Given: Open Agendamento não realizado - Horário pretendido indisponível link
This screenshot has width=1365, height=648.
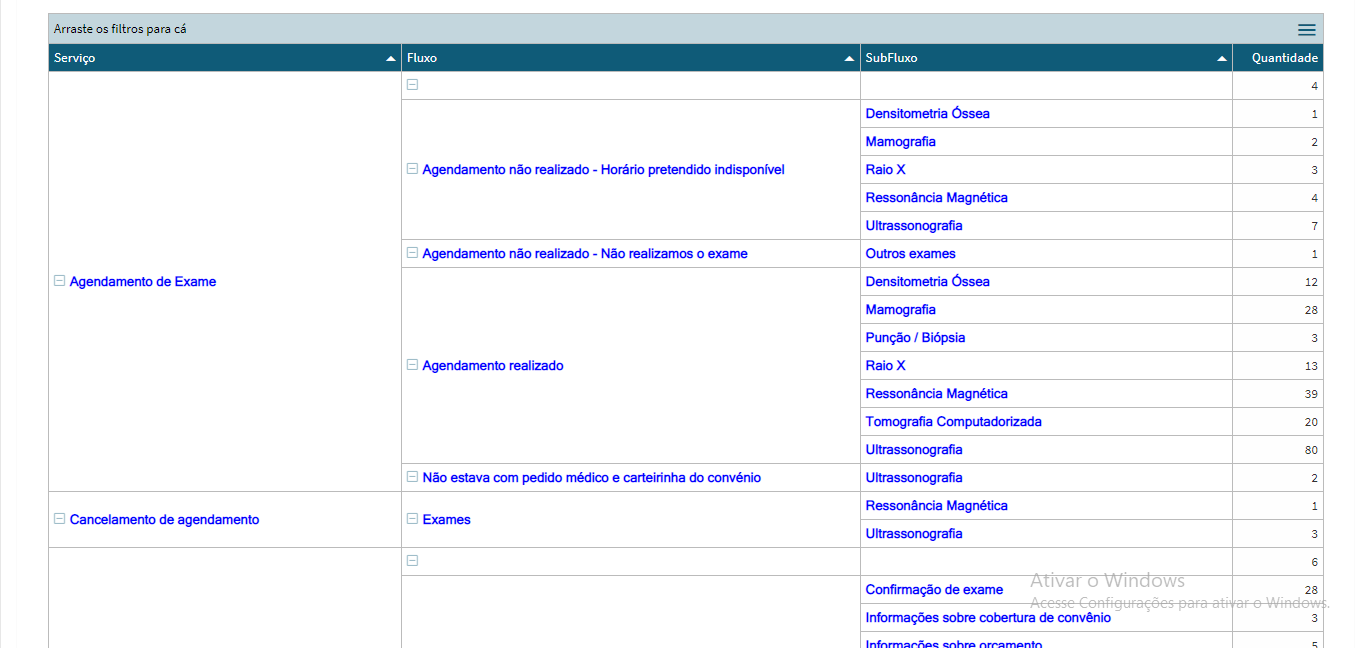Looking at the screenshot, I should pos(603,170).
